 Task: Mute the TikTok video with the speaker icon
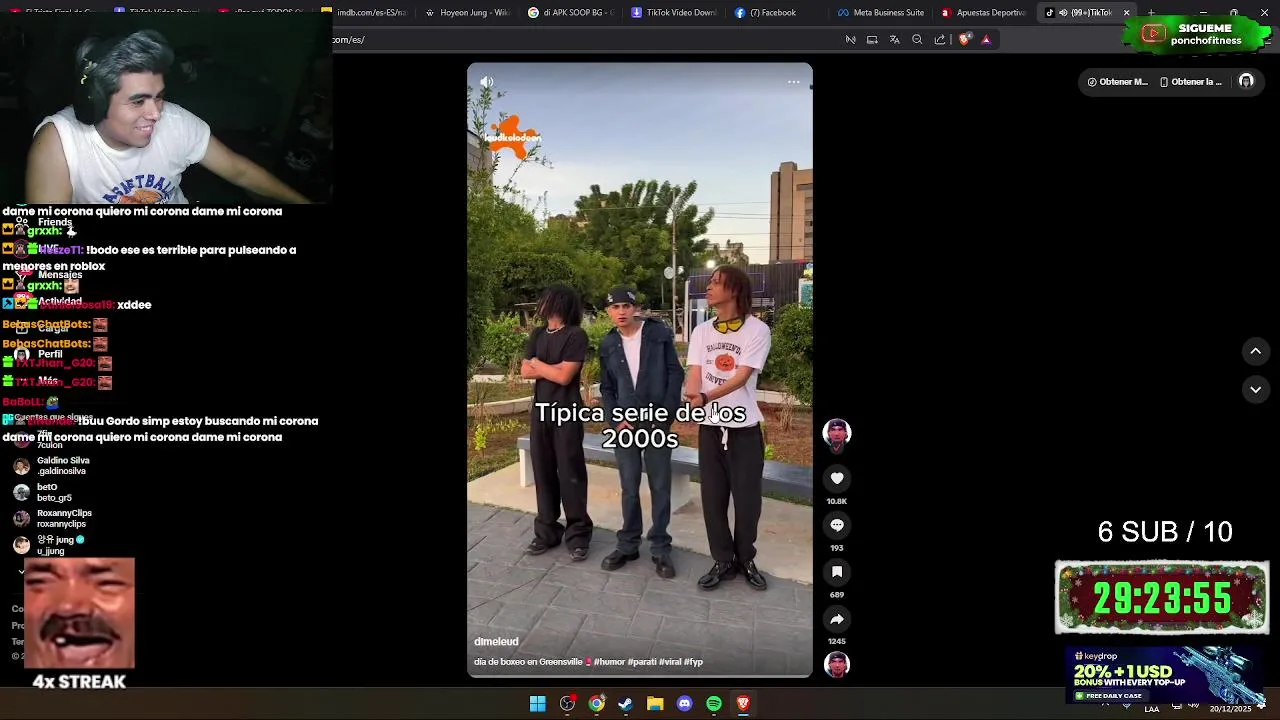pos(487,82)
